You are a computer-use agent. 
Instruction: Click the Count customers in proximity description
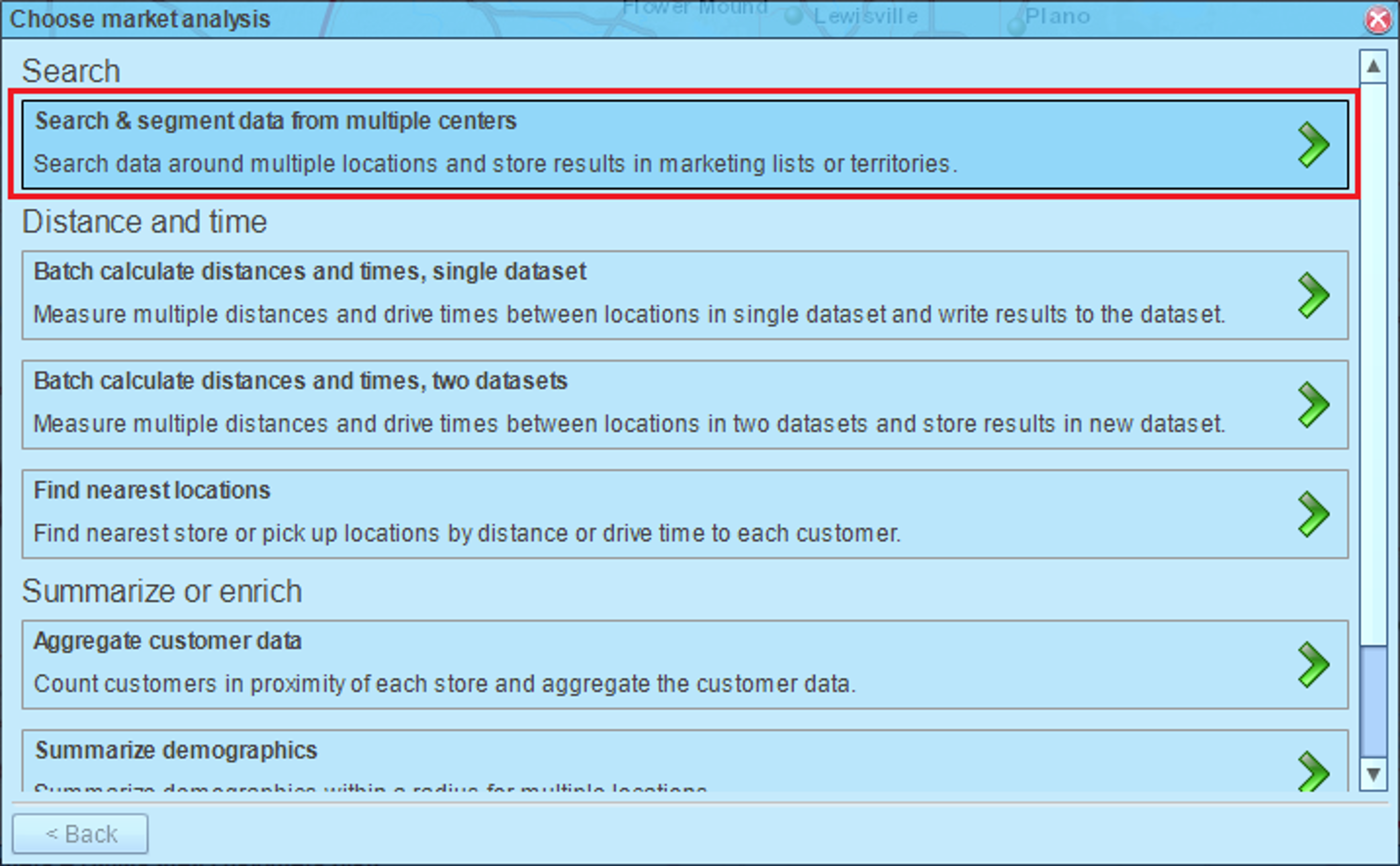444,684
